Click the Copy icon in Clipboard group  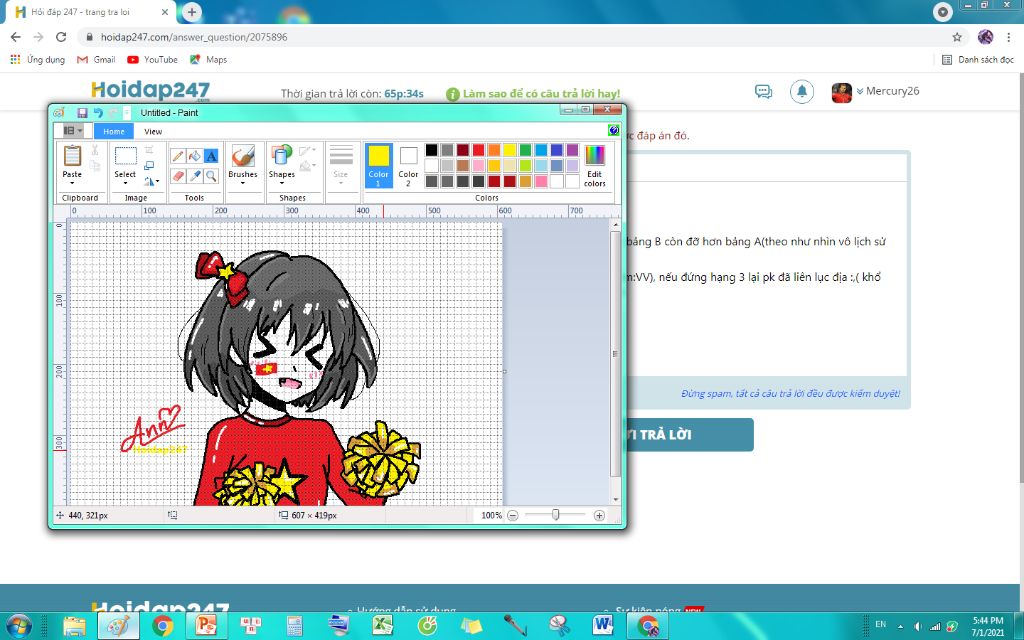click(95, 166)
